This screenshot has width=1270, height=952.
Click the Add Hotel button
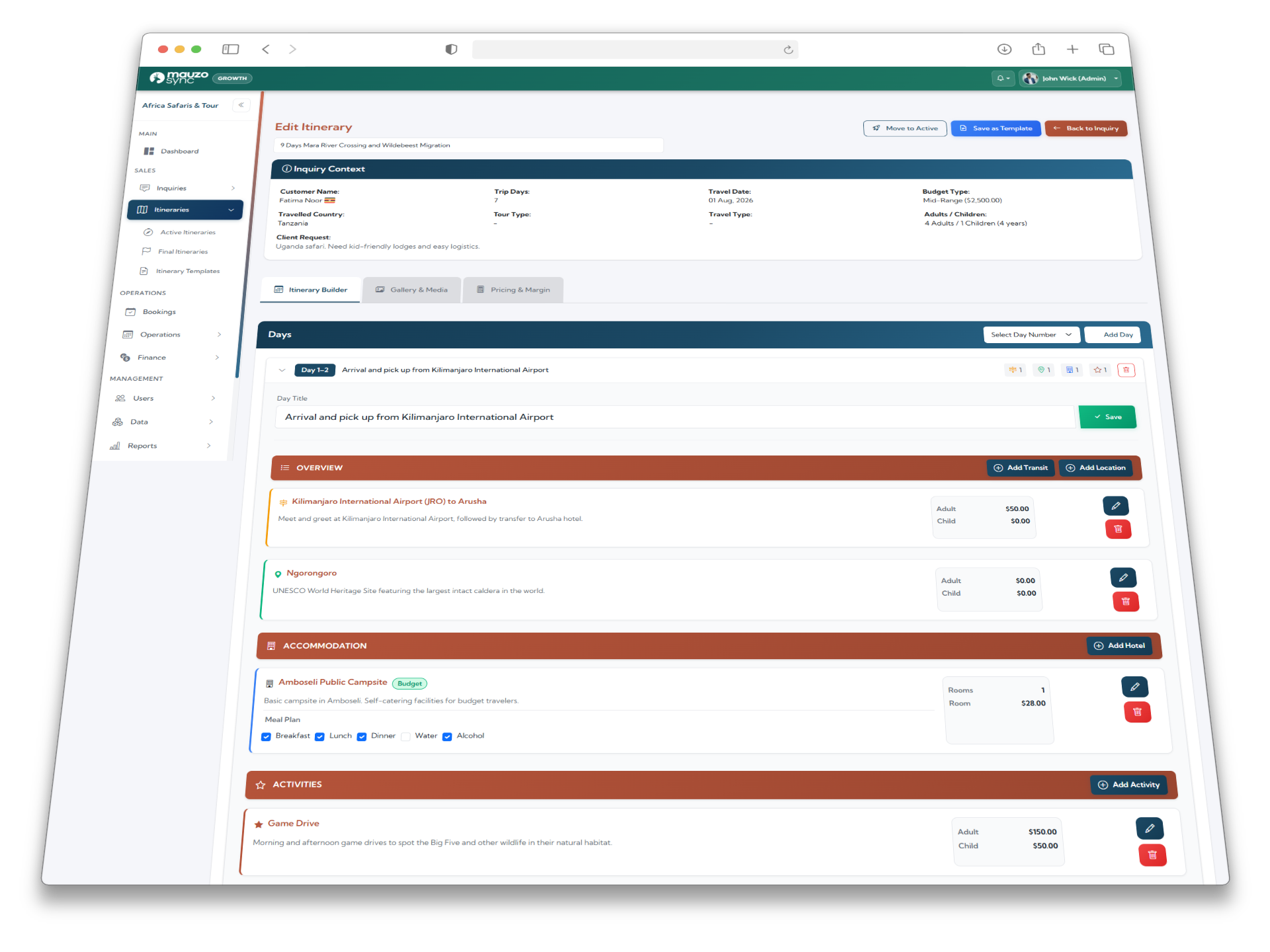click(x=1119, y=645)
